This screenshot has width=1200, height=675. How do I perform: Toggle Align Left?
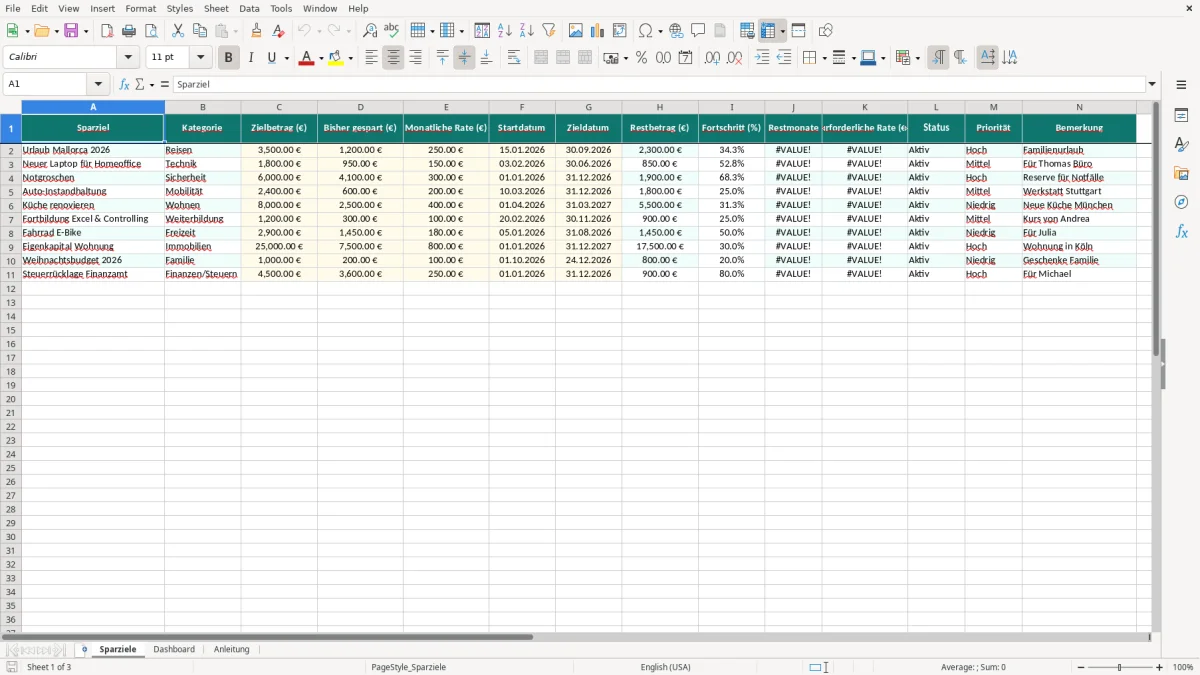[x=371, y=58]
